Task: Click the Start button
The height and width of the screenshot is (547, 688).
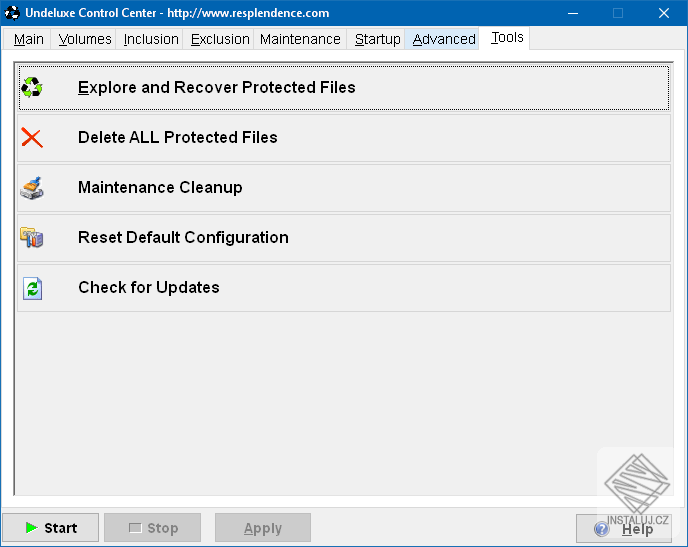Action: tap(51, 528)
